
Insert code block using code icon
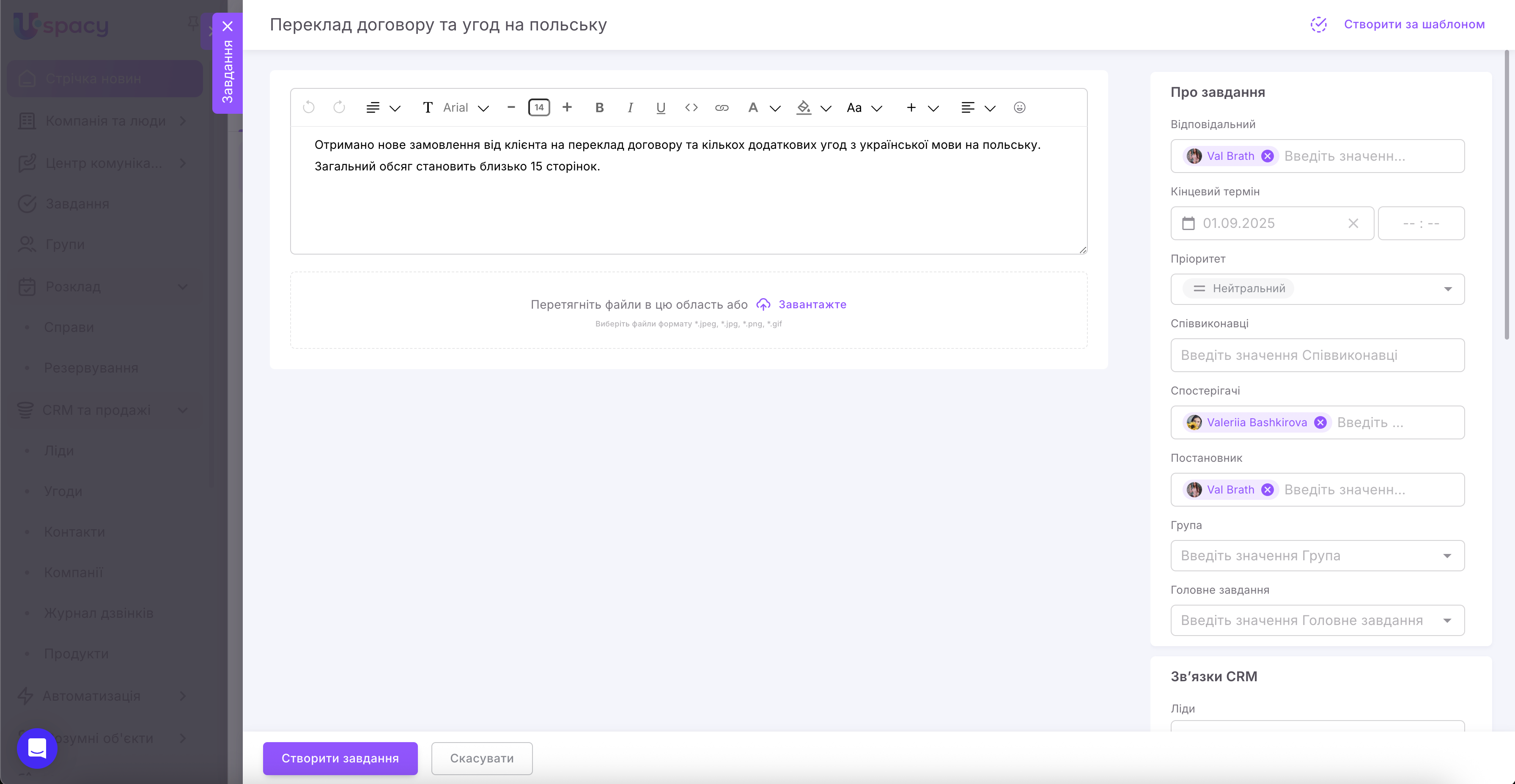(691, 108)
